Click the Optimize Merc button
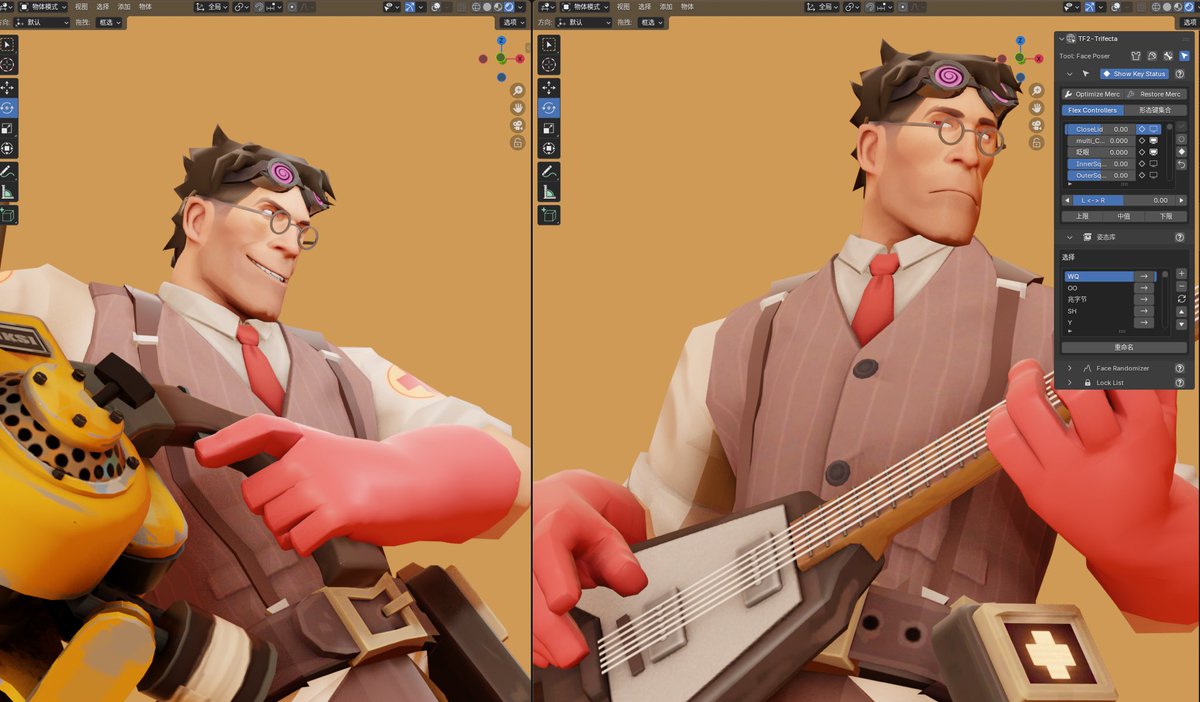 (x=1092, y=94)
